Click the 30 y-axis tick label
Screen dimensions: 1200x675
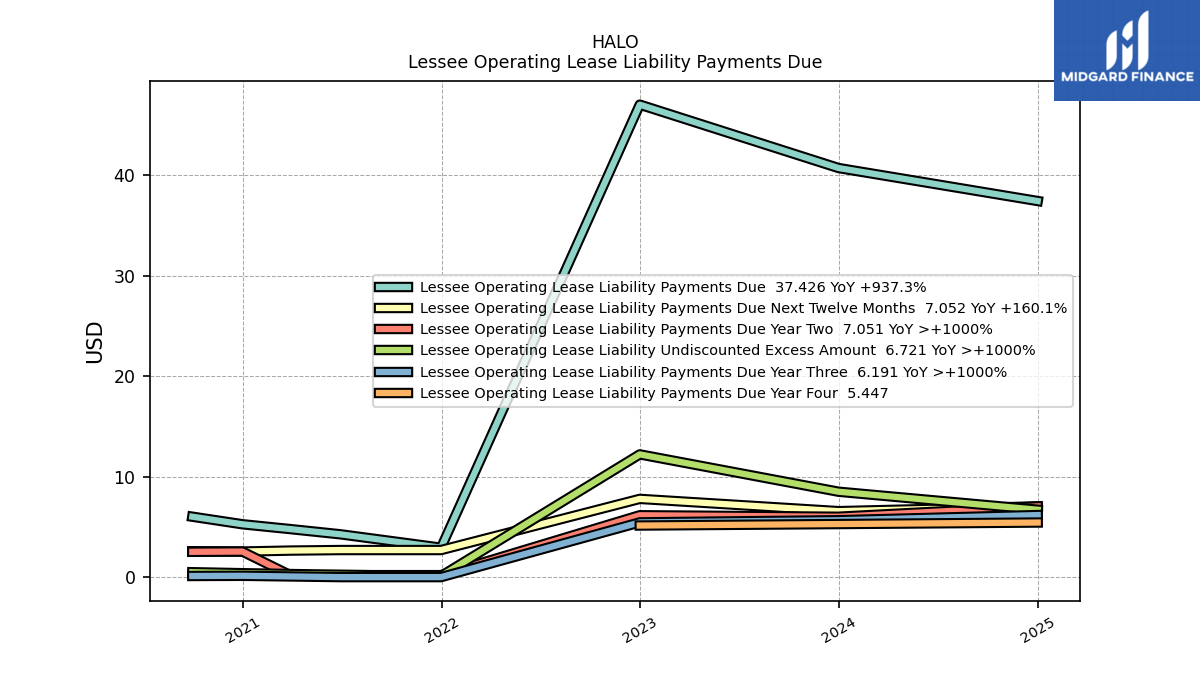click(125, 276)
